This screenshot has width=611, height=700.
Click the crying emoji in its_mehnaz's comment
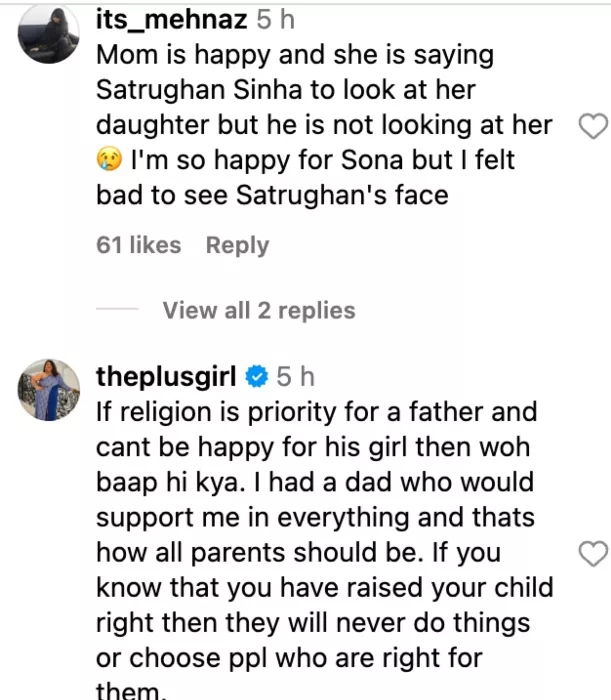[108, 160]
